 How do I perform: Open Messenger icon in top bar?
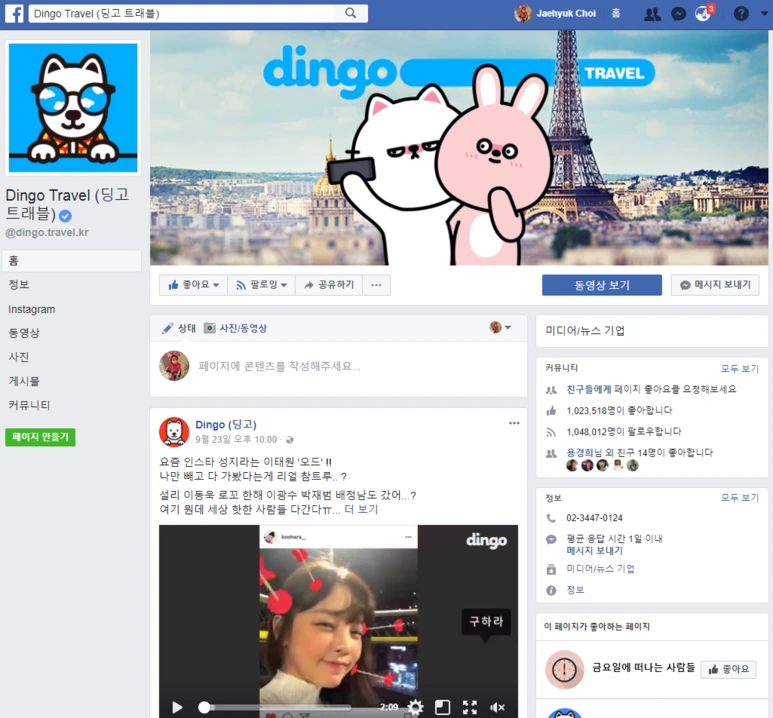(679, 14)
